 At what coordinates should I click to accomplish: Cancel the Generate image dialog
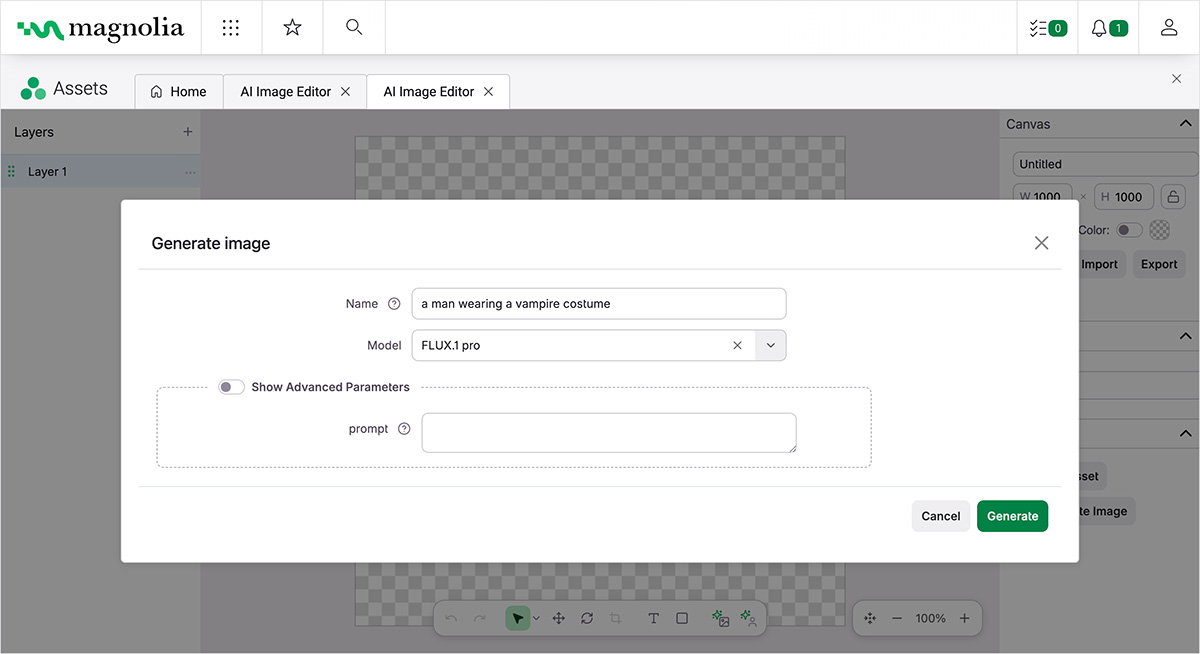[x=940, y=516]
